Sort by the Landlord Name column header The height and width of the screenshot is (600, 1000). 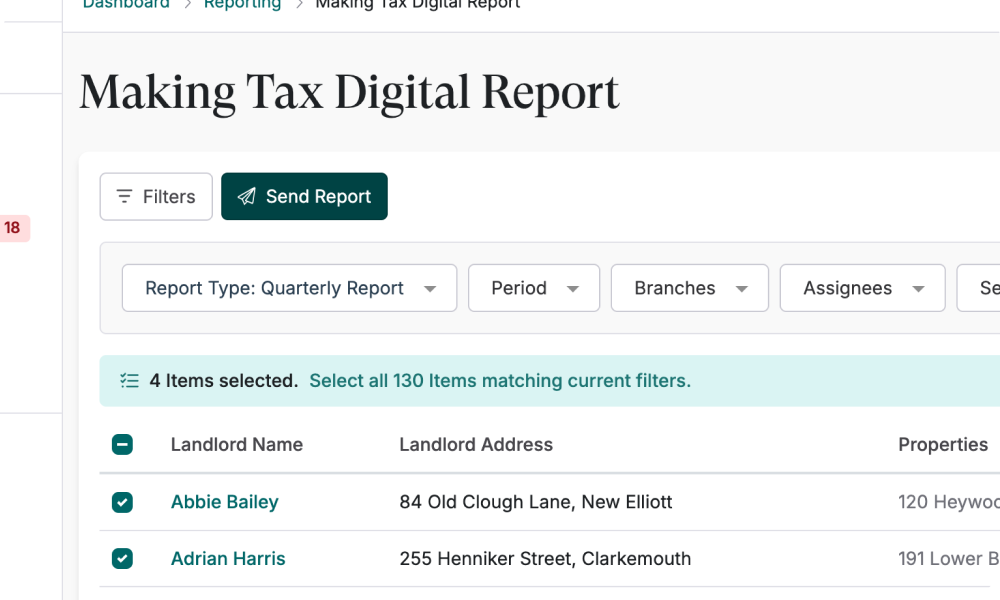[x=236, y=444]
